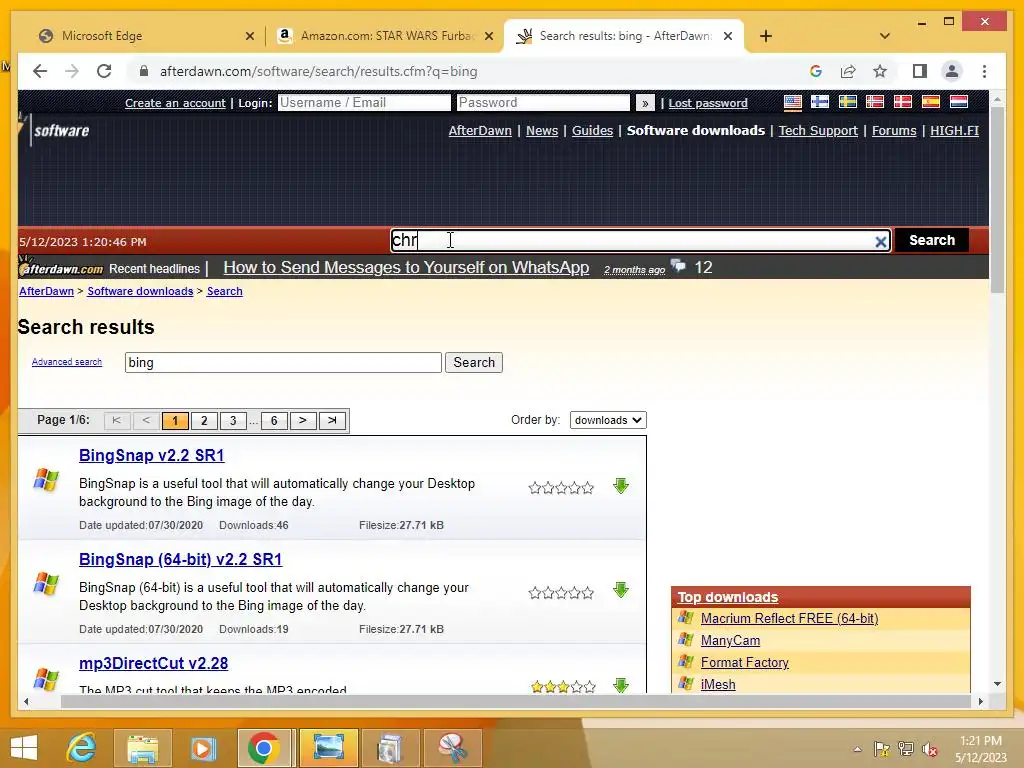
Task: Click the black Search button
Action: [x=932, y=240]
